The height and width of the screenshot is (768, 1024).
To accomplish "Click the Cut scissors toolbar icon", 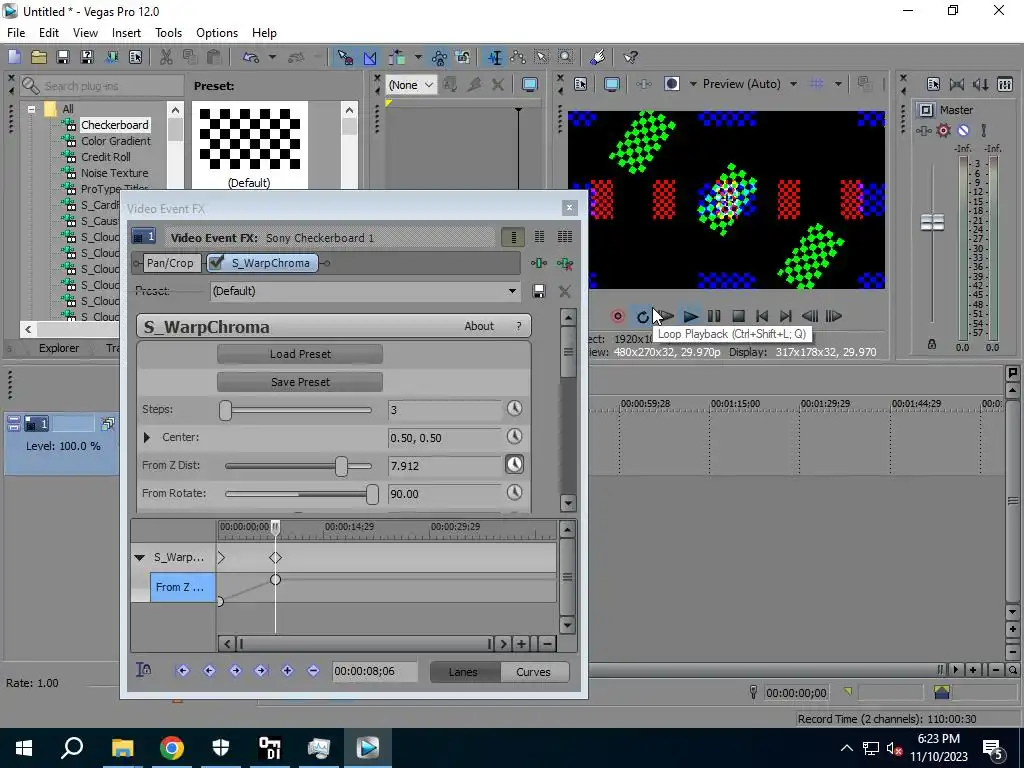I will 166,57.
